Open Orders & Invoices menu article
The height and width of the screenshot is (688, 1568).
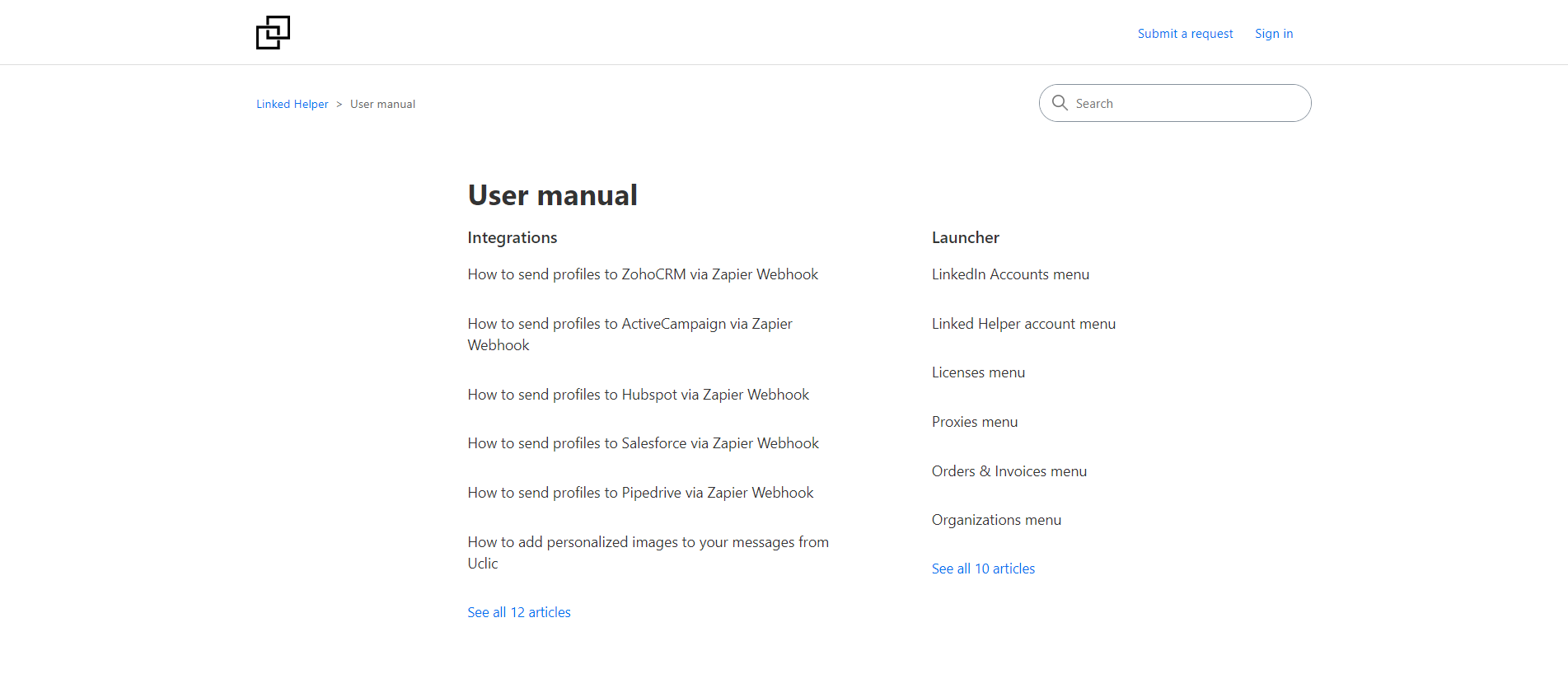tap(1009, 471)
